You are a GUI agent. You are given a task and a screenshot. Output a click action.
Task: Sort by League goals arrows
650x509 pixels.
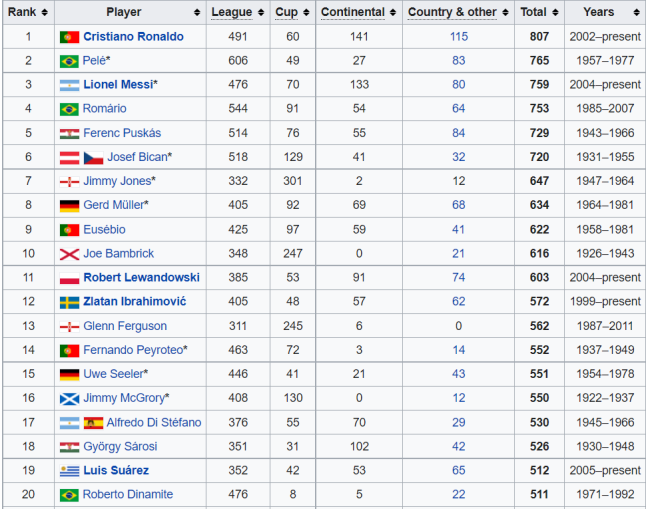tap(261, 12)
